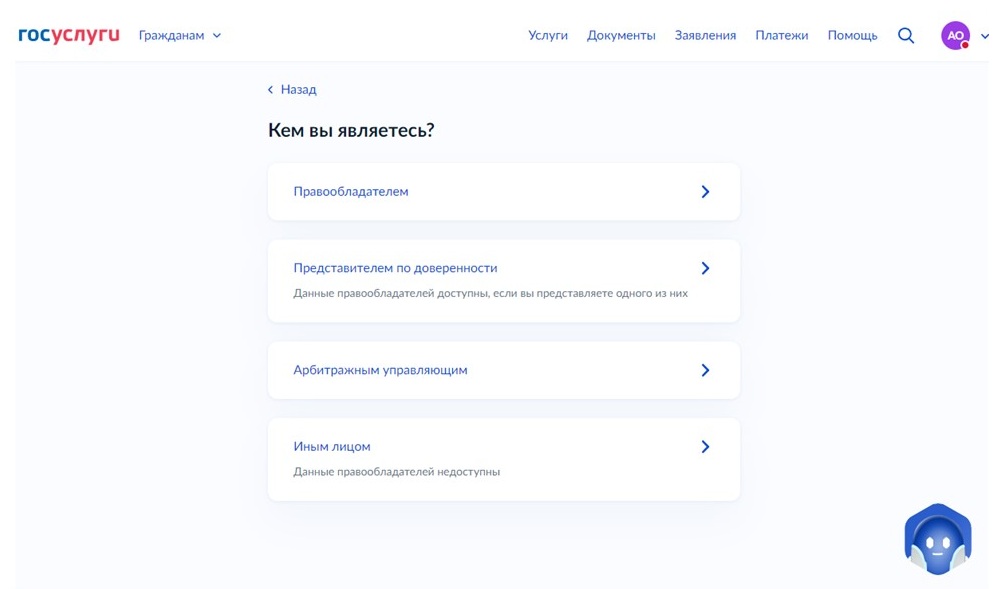Open the robot assistant chat icon
This screenshot has width=995, height=589.
pos(937,539)
